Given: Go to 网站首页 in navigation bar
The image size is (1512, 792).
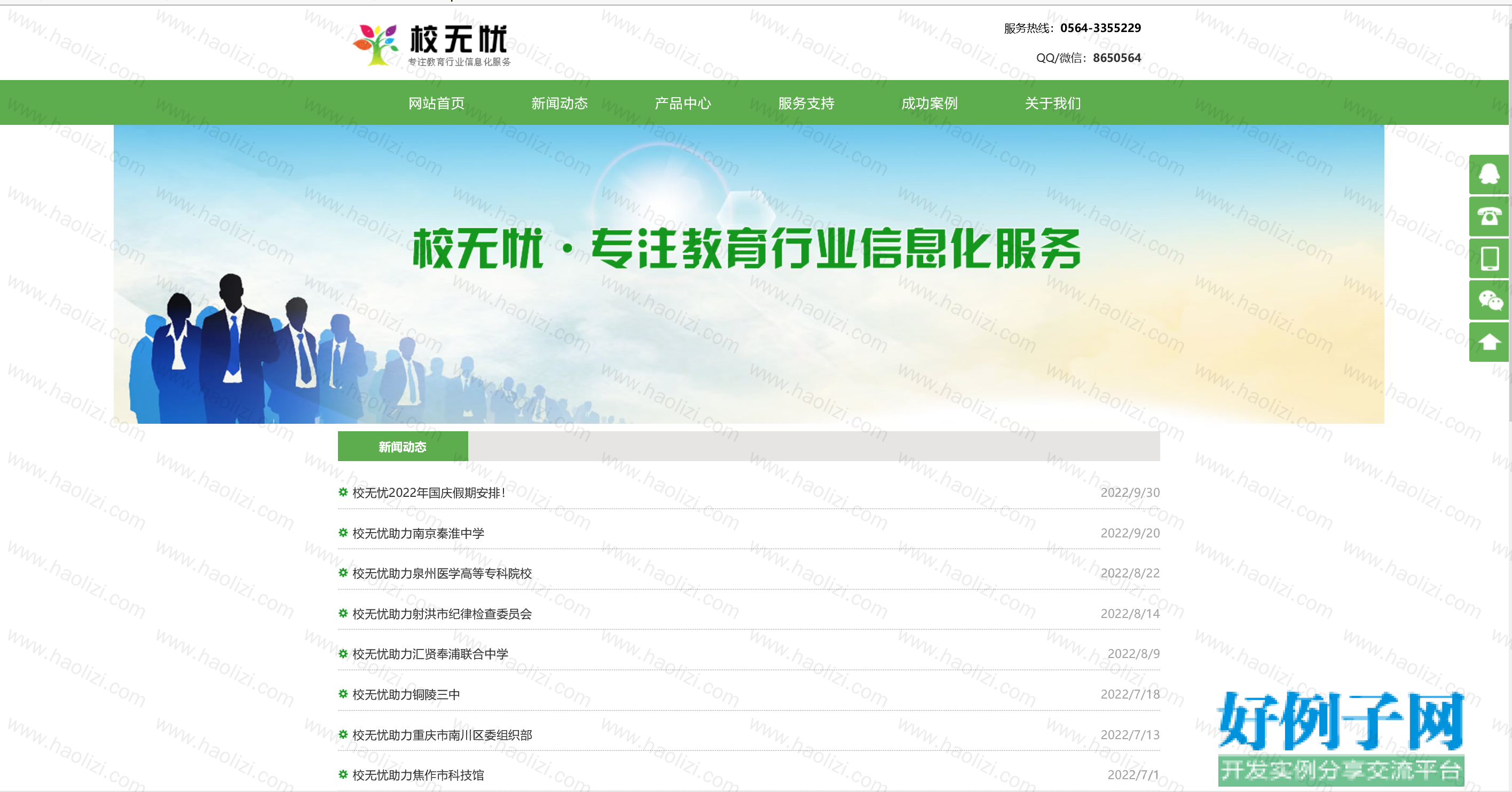Looking at the screenshot, I should pyautogui.click(x=436, y=103).
